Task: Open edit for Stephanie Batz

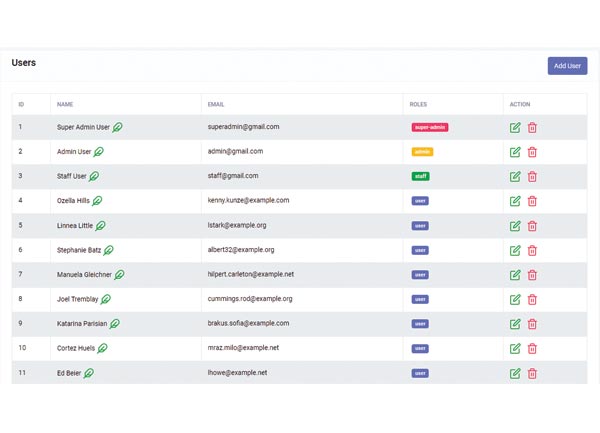Action: tap(515, 250)
